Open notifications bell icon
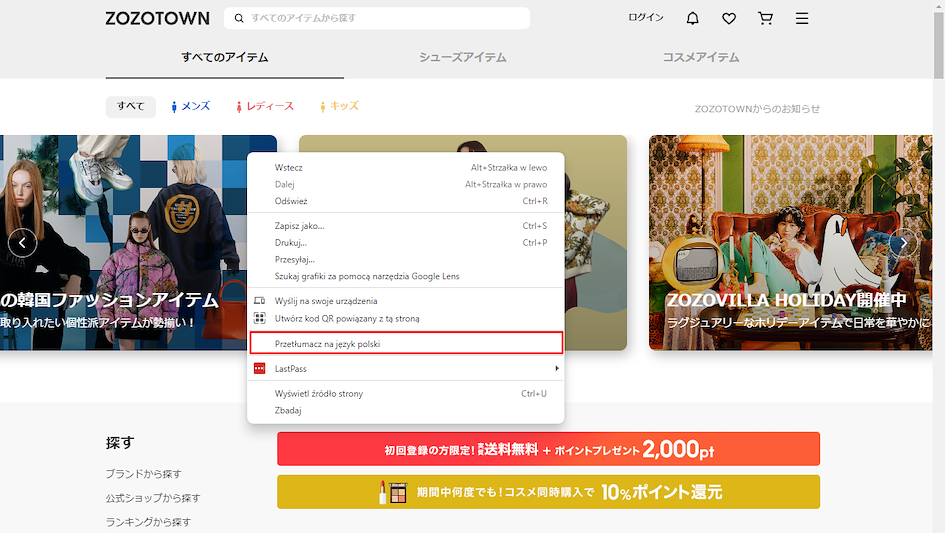 point(692,18)
